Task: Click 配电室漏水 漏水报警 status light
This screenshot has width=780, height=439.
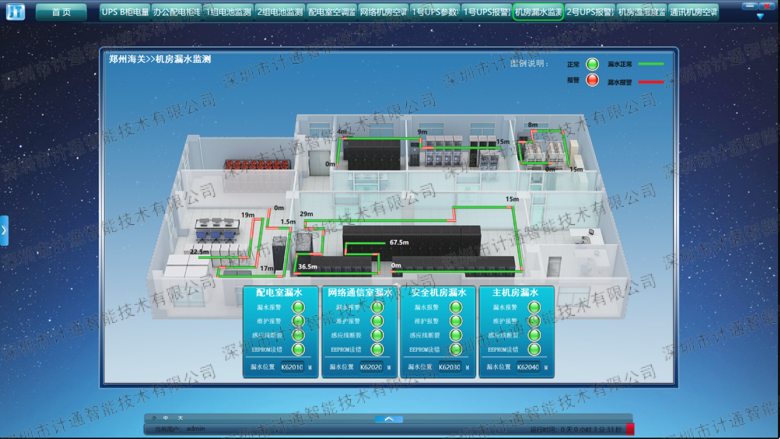Action: pyautogui.click(x=297, y=307)
